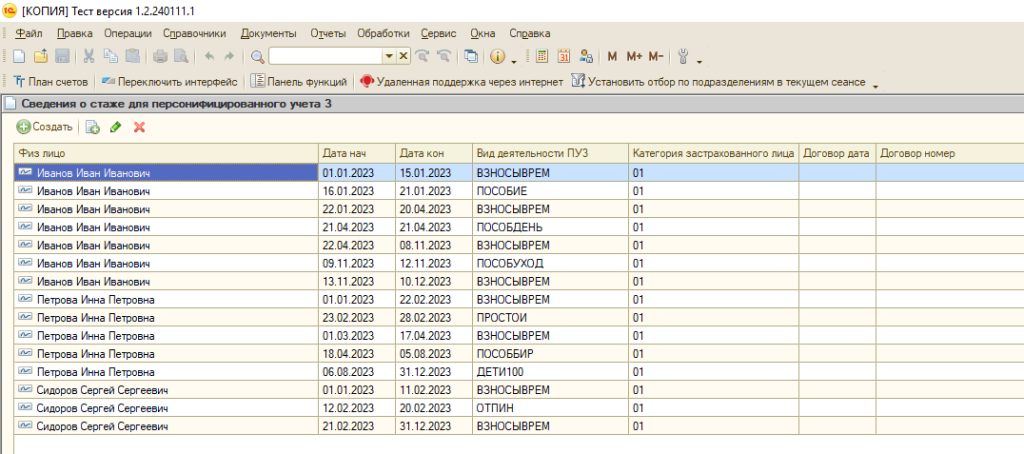Click the Создать button

[x=45, y=127]
